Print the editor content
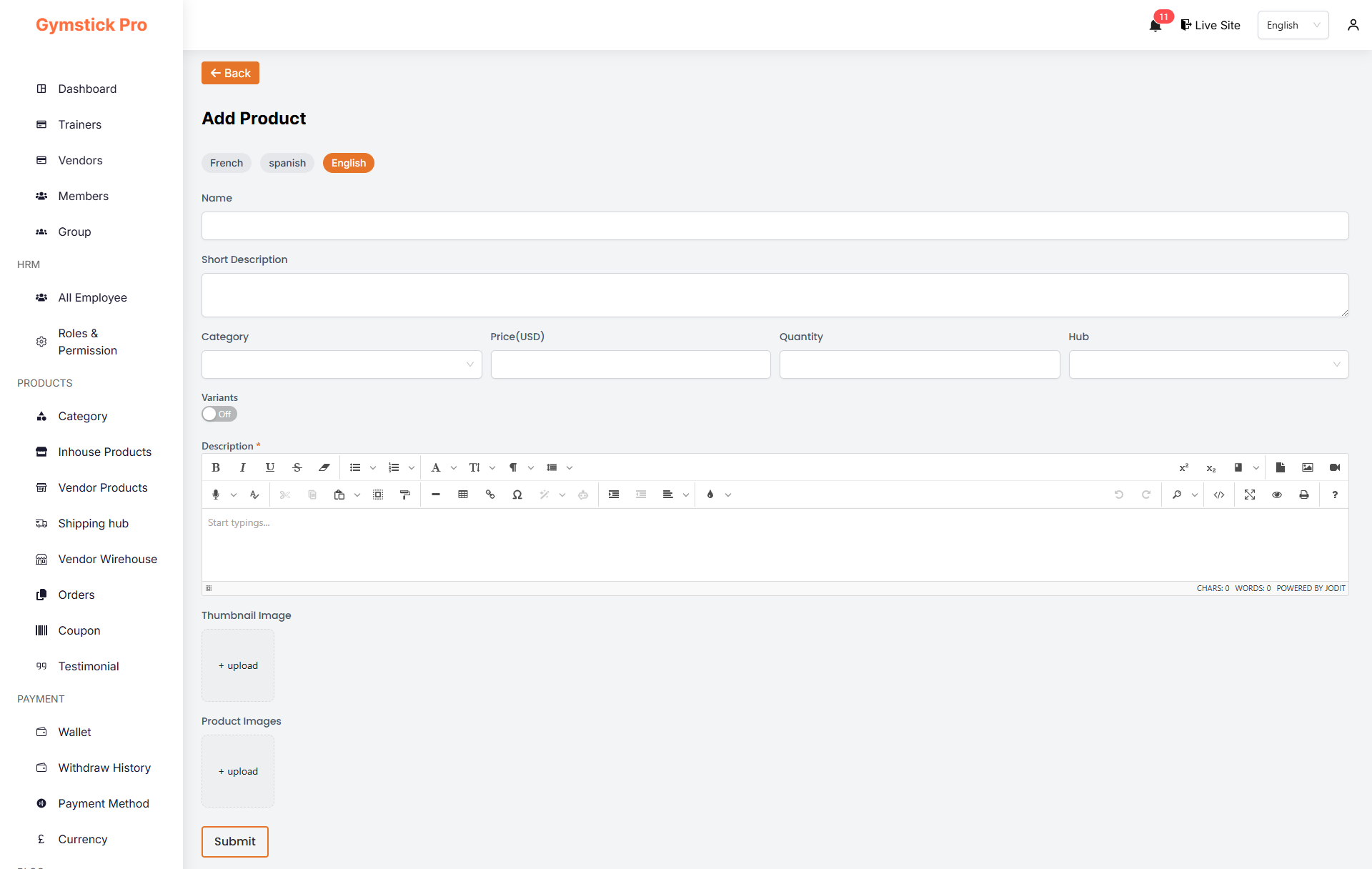The image size is (1372, 869). [x=1304, y=495]
